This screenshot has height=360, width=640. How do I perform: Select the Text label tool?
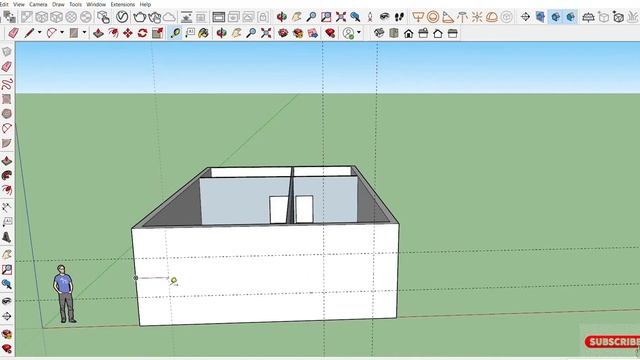190,33
